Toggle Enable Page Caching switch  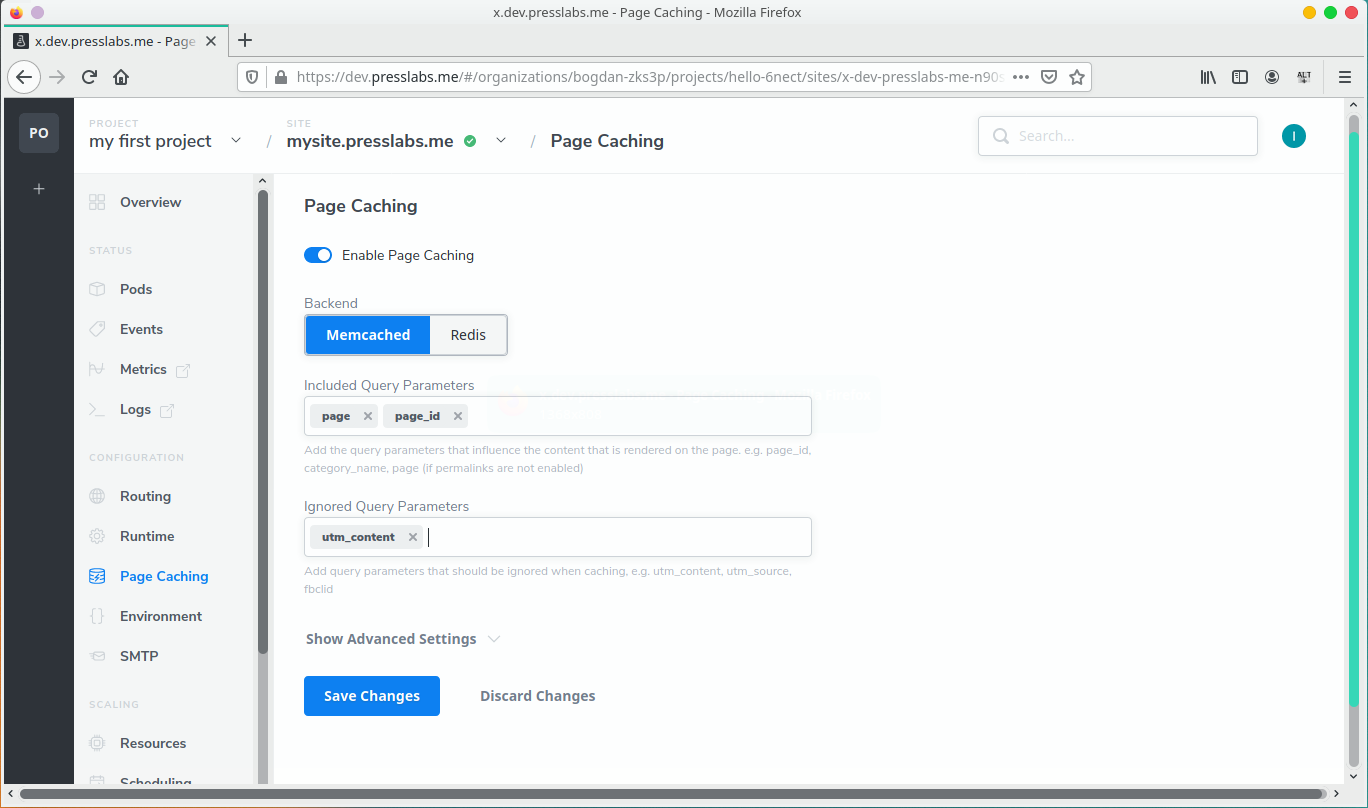point(318,255)
